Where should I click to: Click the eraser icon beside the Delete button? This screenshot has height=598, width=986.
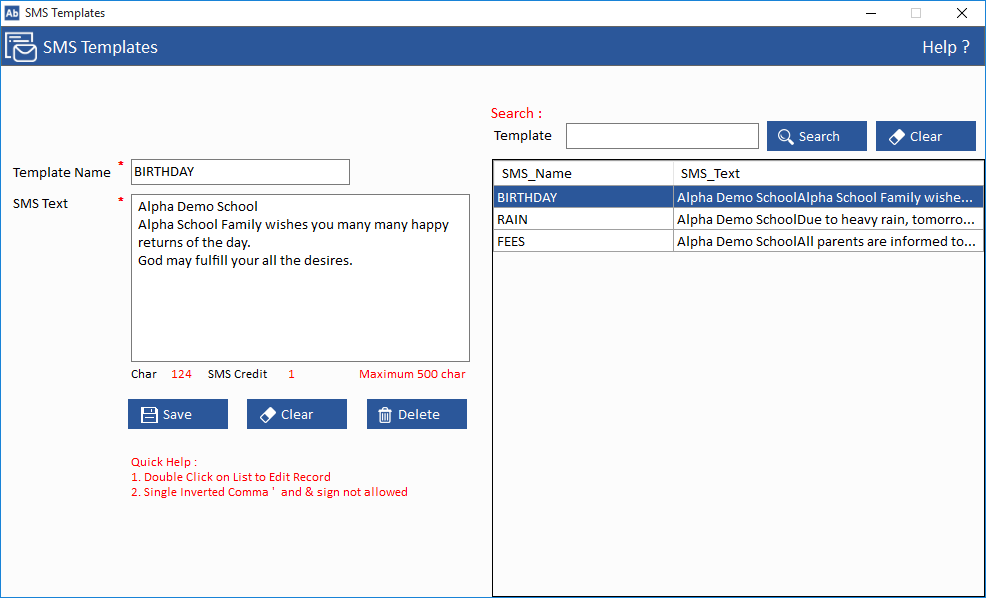(268, 415)
